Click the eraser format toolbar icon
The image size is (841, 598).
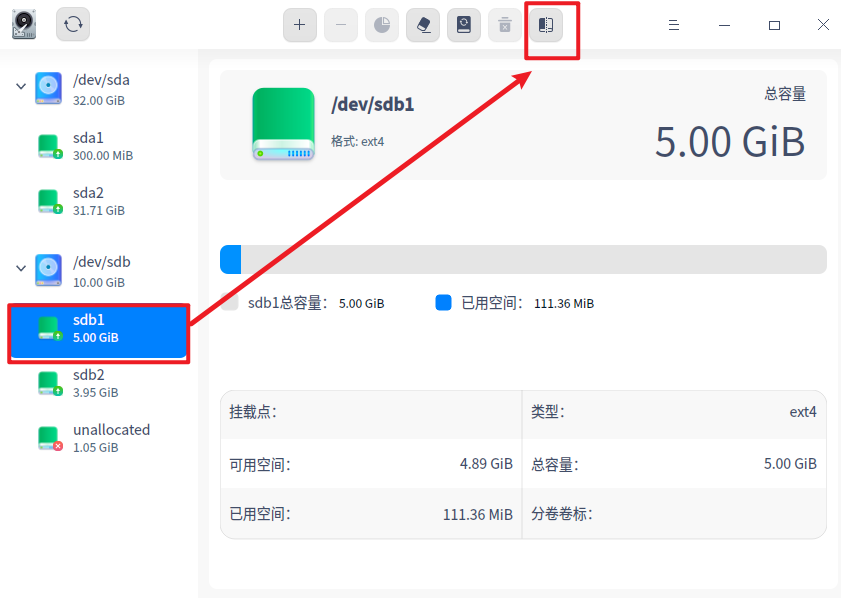[x=423, y=25]
